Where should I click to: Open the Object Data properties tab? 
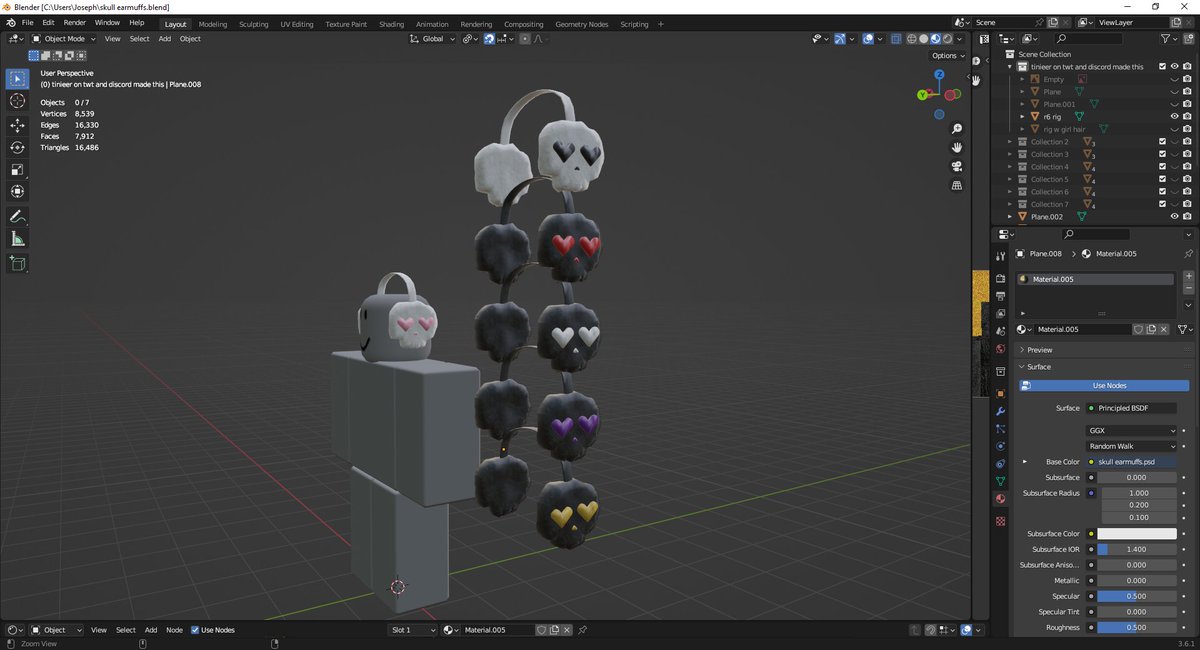1000,481
